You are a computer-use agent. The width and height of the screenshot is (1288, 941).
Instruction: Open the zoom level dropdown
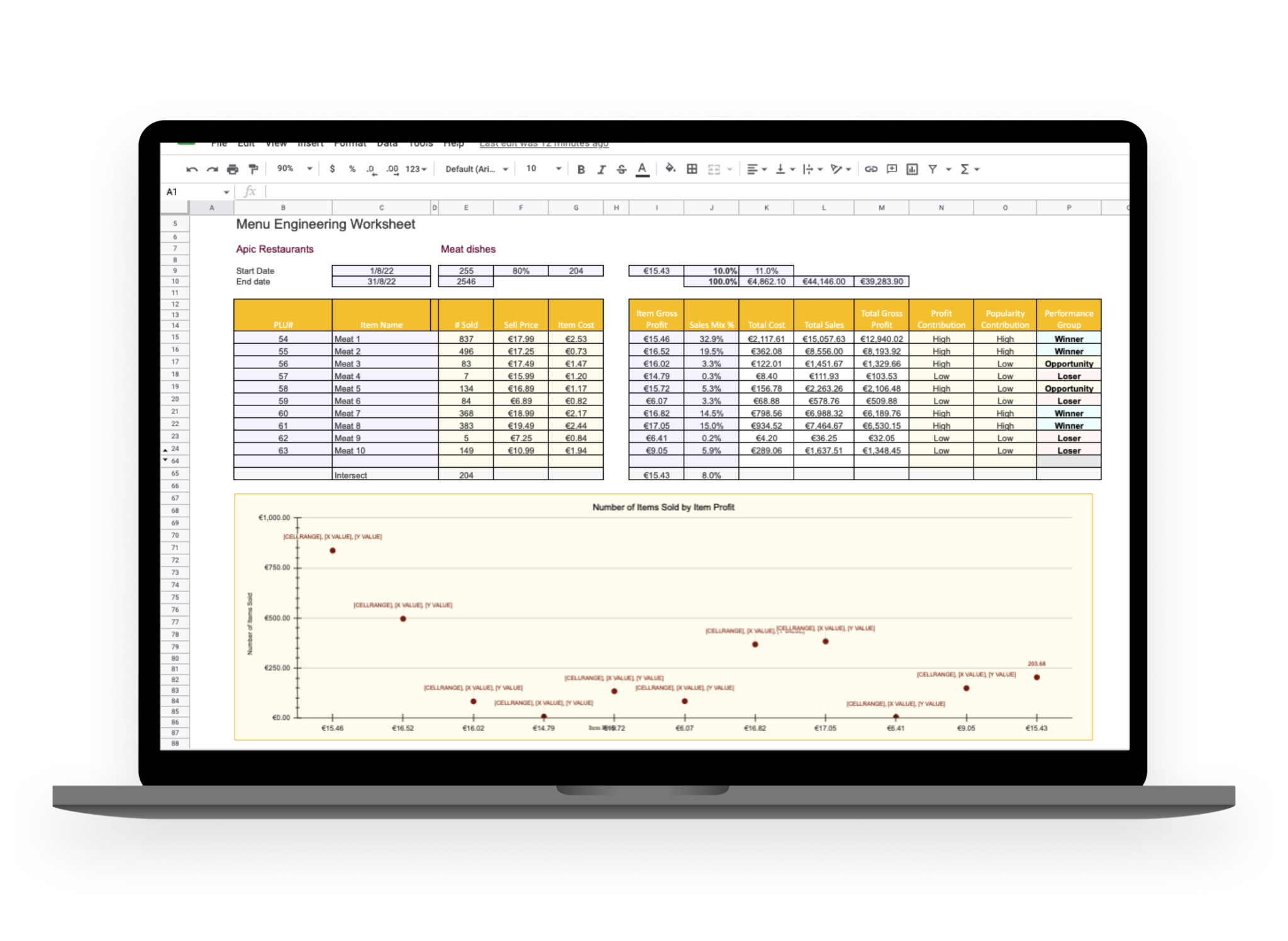click(x=292, y=168)
